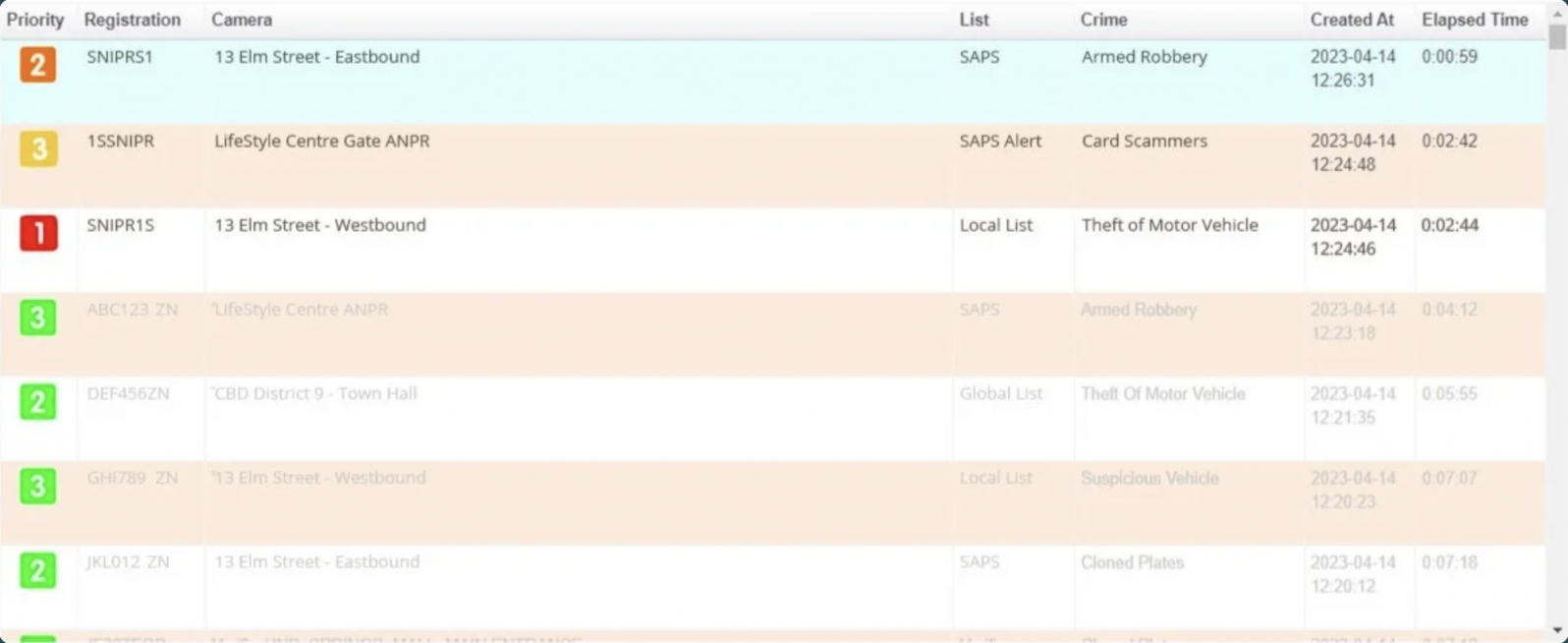Viewport: 1568px width, 643px height.
Task: Click '13 Elm Street - Eastbound' in SNIPRS1 row
Action: pyautogui.click(x=317, y=57)
